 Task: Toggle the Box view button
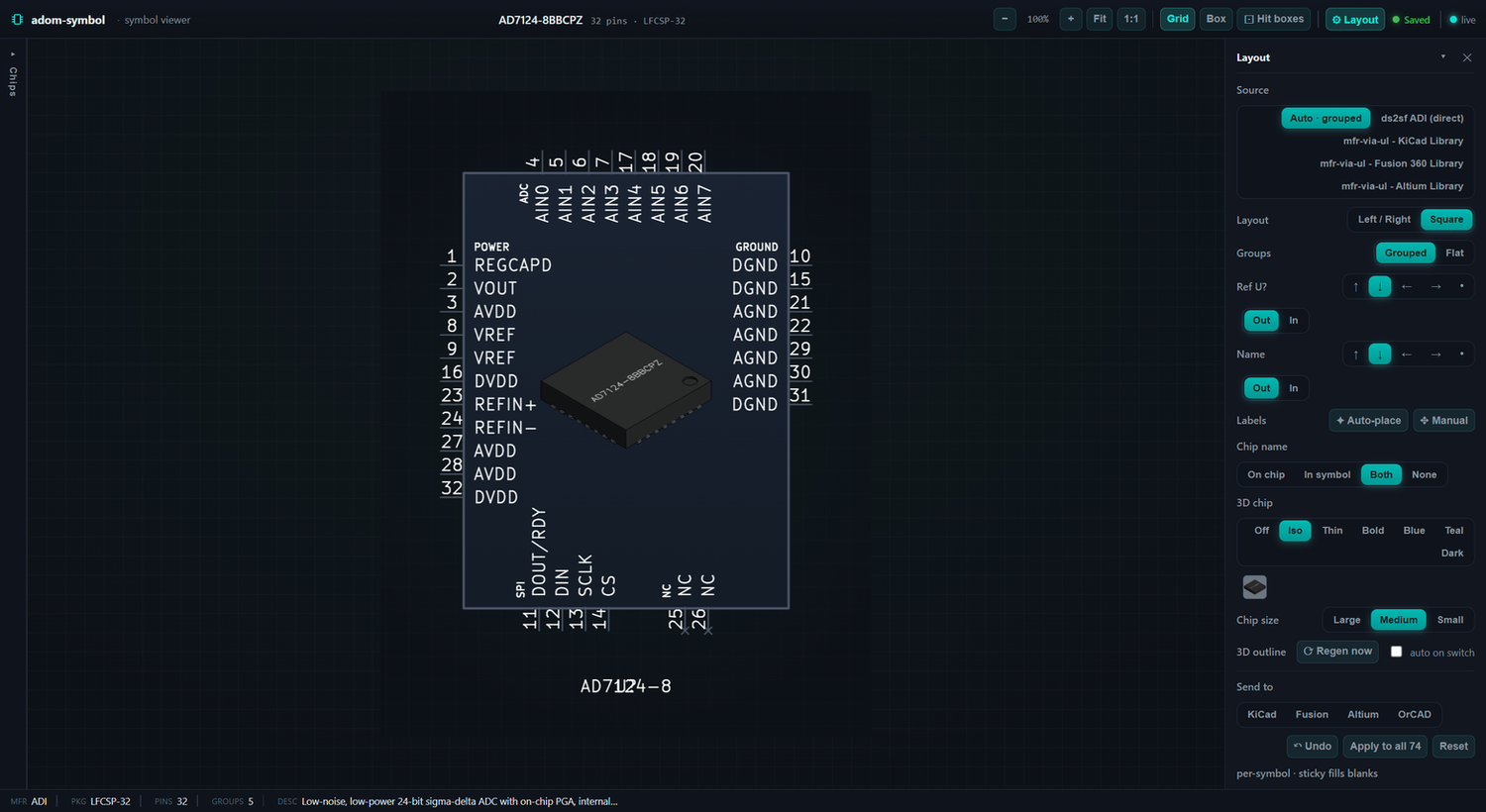1216,19
